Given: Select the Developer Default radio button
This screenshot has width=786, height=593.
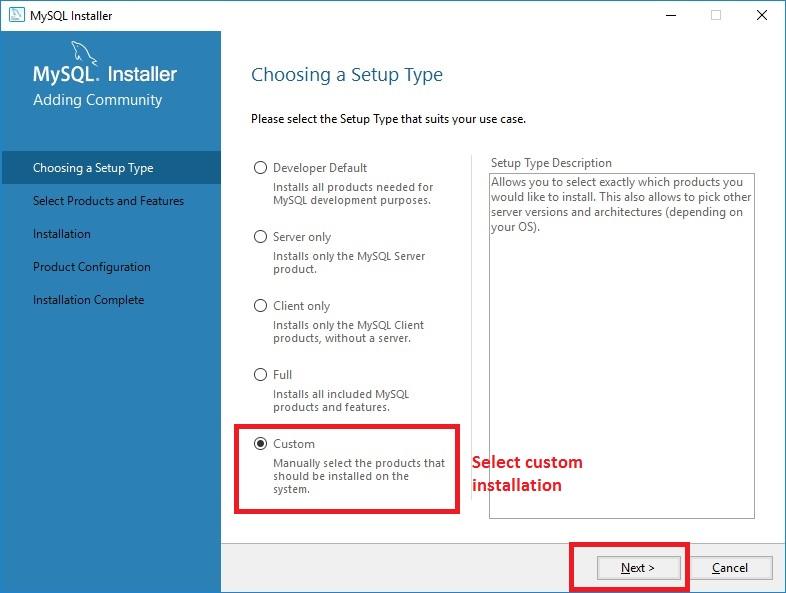Looking at the screenshot, I should 261,168.
